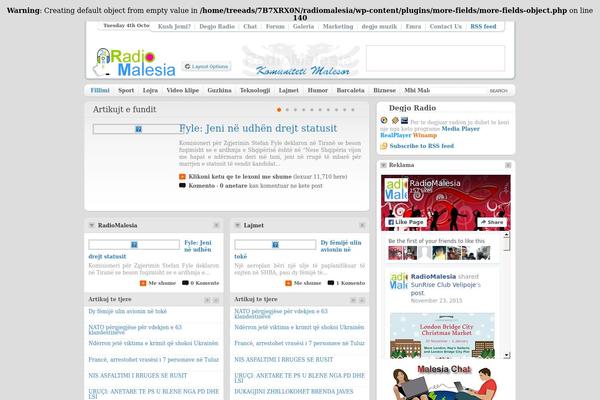Click the Facebook widget scrollbar up arrow
The image size is (600, 400).
point(507,234)
